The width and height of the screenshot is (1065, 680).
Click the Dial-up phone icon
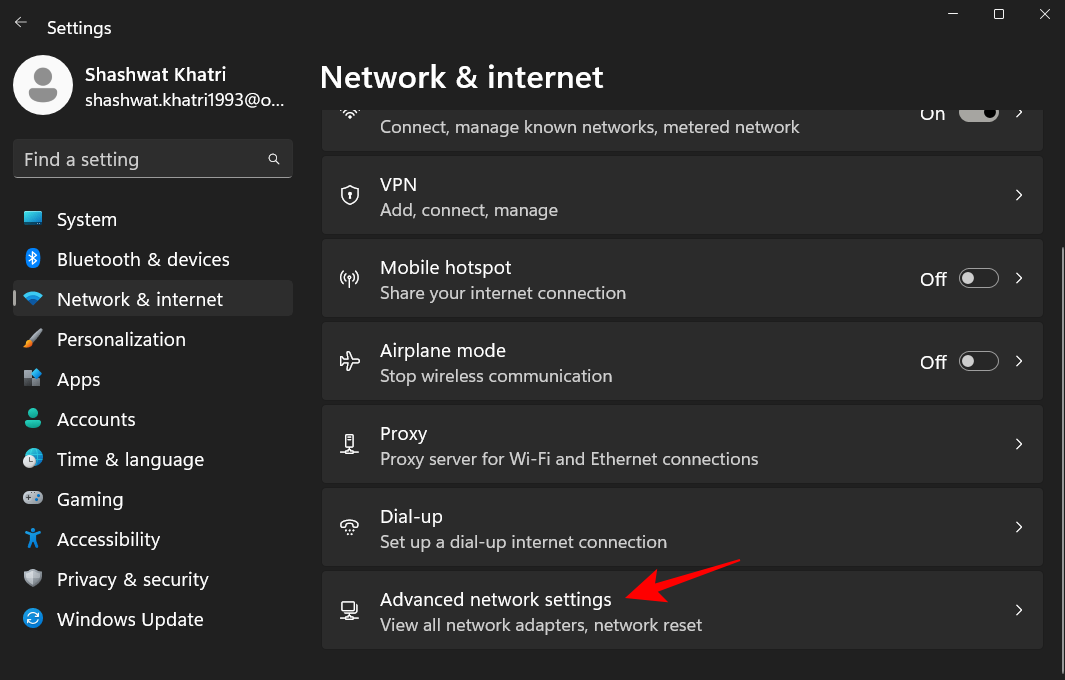point(350,528)
